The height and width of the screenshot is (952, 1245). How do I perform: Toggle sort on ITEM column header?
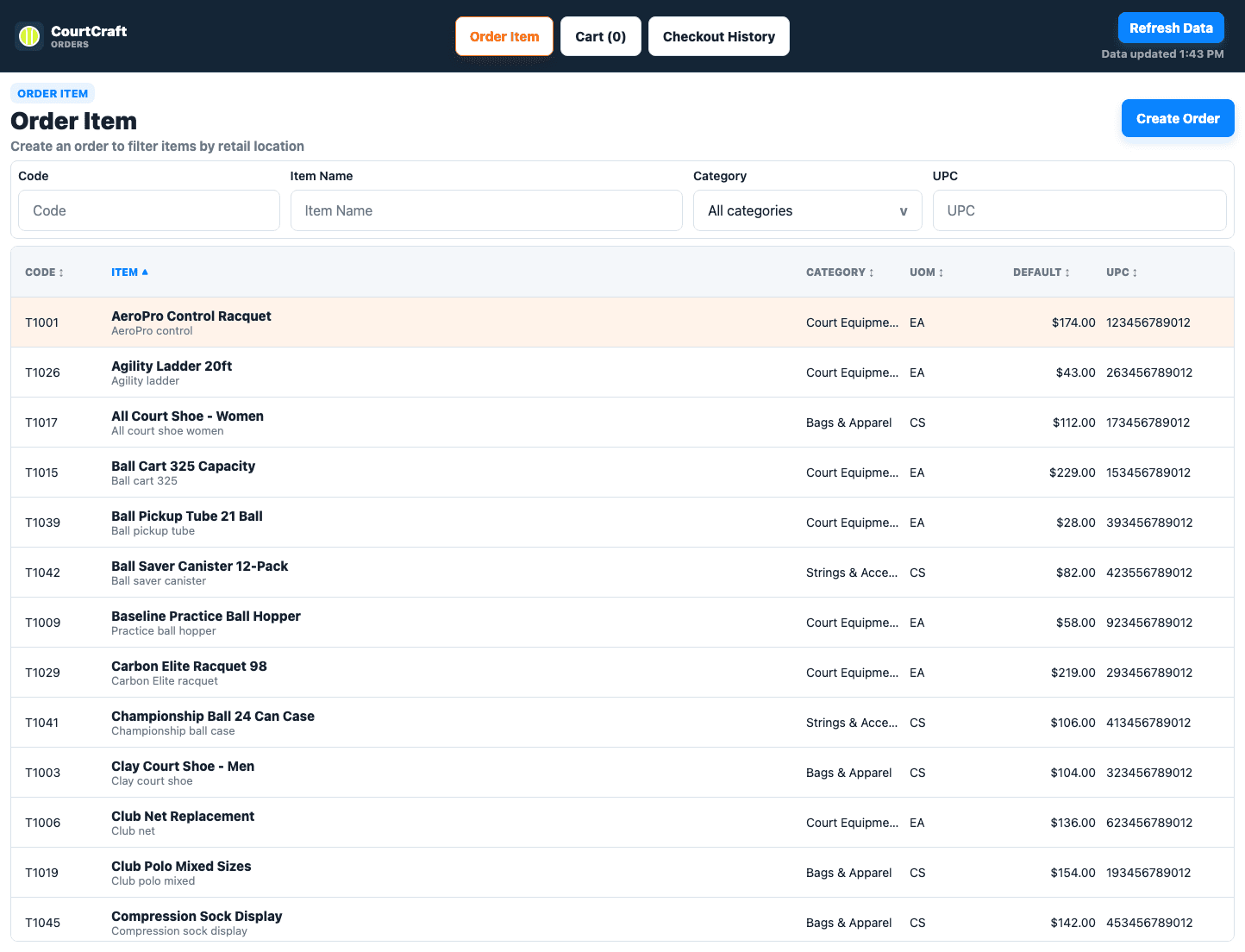pos(129,272)
